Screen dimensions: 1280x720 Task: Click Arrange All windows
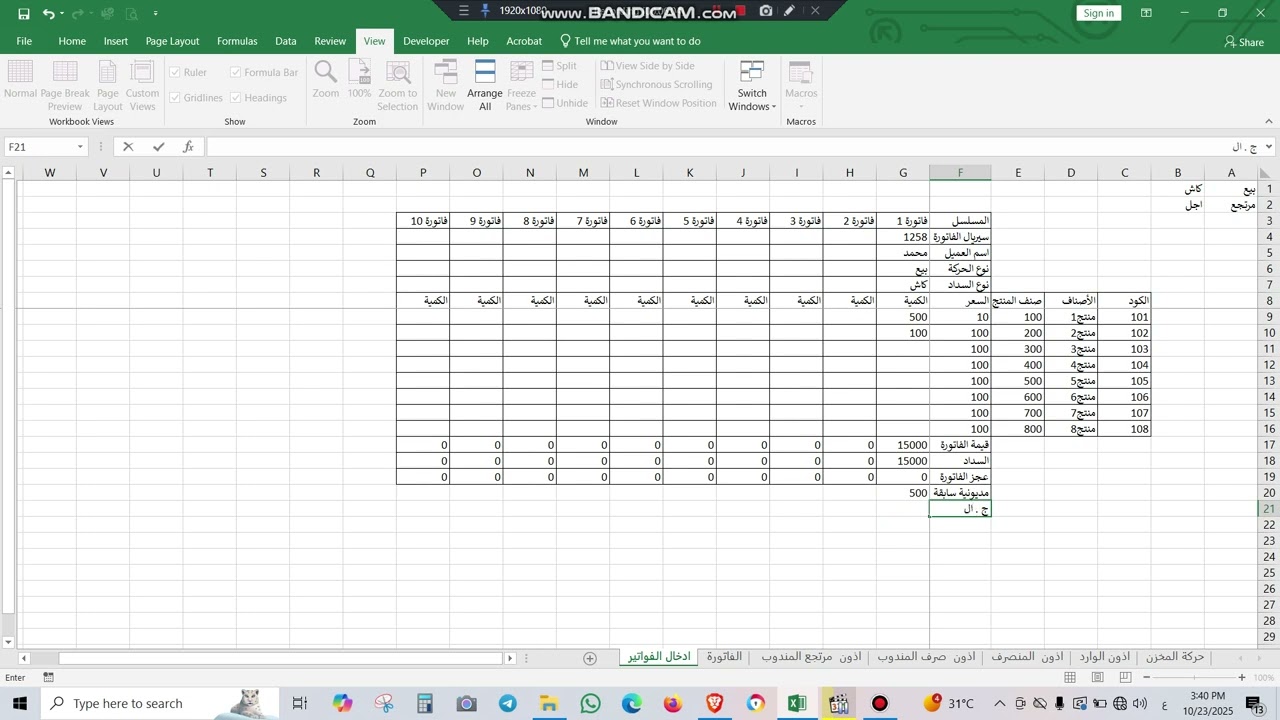[x=485, y=86]
